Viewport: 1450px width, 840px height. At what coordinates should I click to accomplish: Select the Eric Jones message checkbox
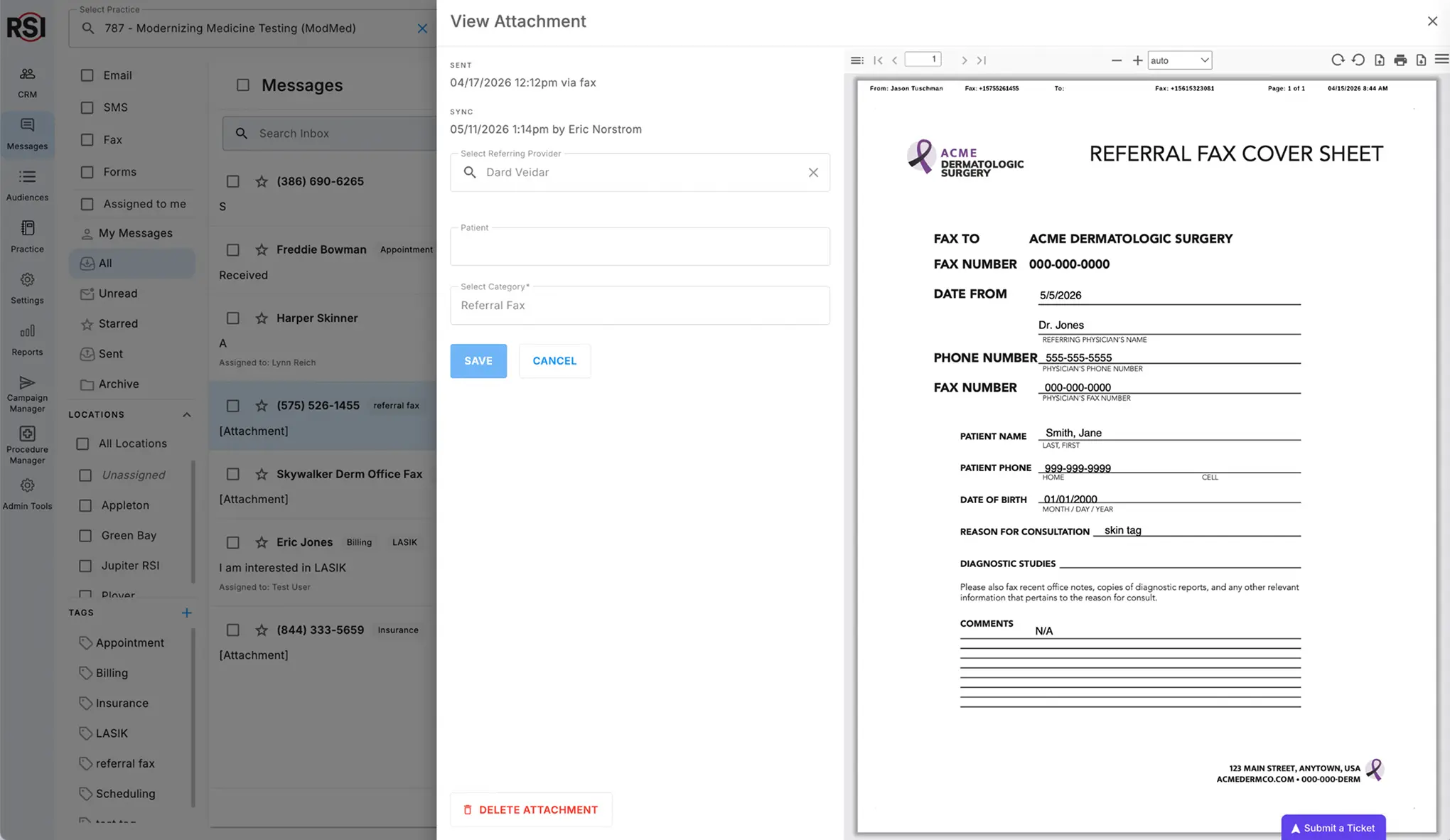(x=232, y=542)
